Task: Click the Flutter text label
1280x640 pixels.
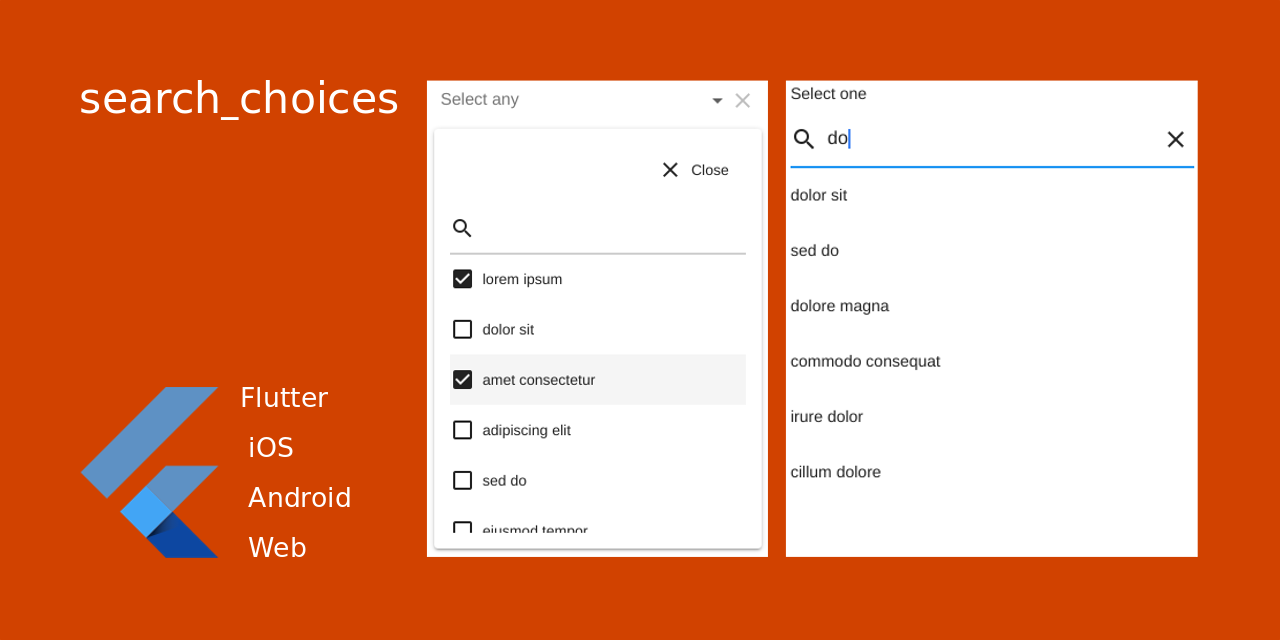Action: pos(284,398)
